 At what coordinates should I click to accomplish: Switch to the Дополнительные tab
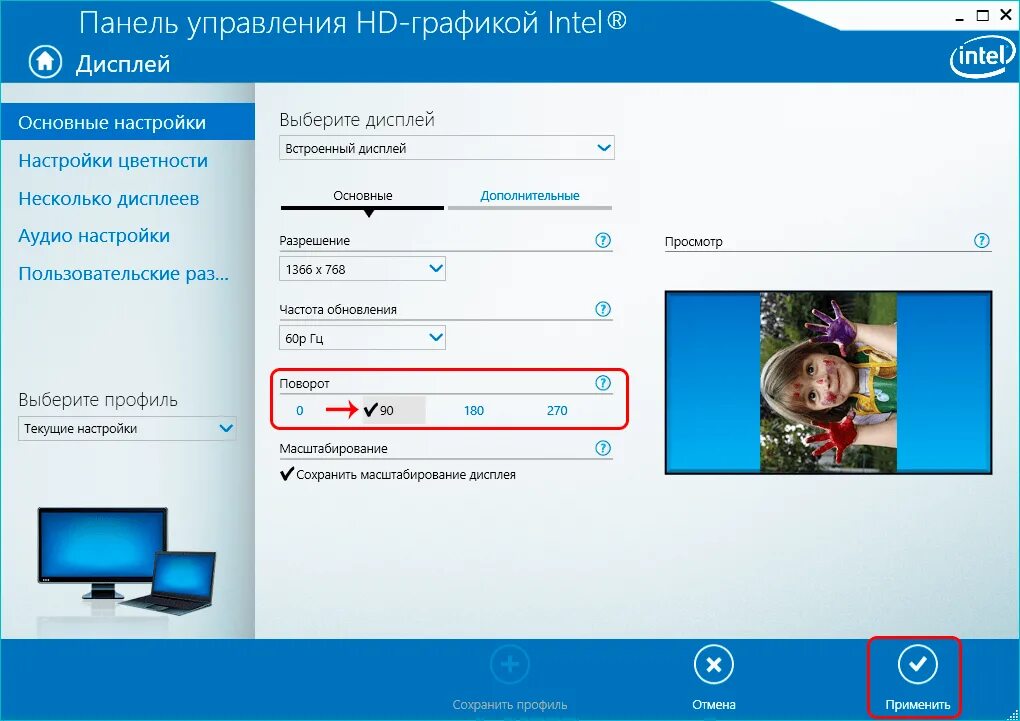tap(530, 196)
